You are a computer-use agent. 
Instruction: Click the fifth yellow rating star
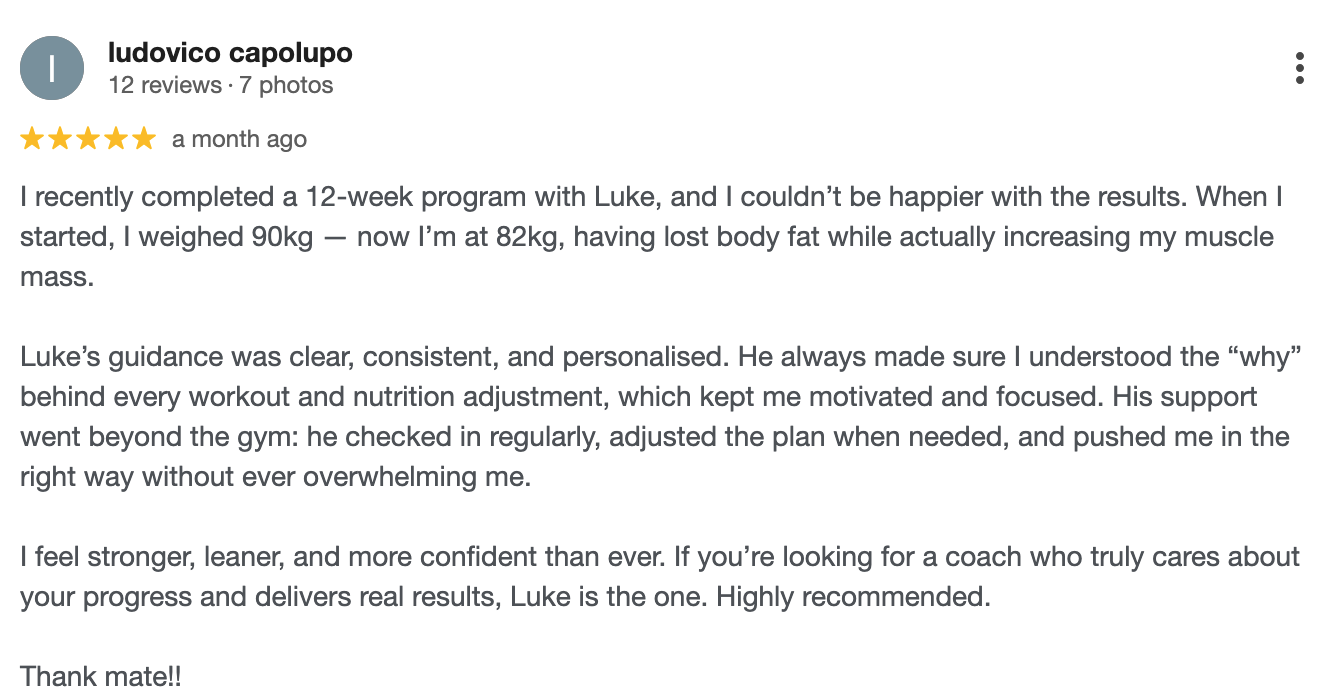(x=144, y=139)
